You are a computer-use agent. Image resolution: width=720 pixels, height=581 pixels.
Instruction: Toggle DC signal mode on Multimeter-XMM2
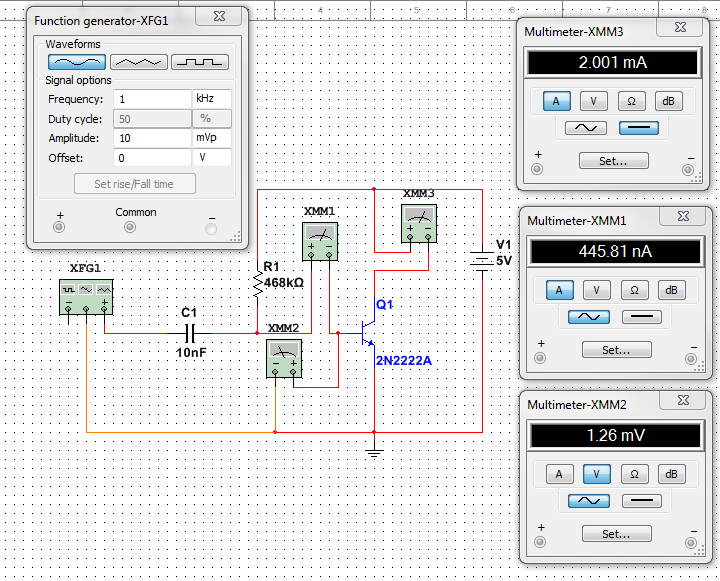coord(640,501)
